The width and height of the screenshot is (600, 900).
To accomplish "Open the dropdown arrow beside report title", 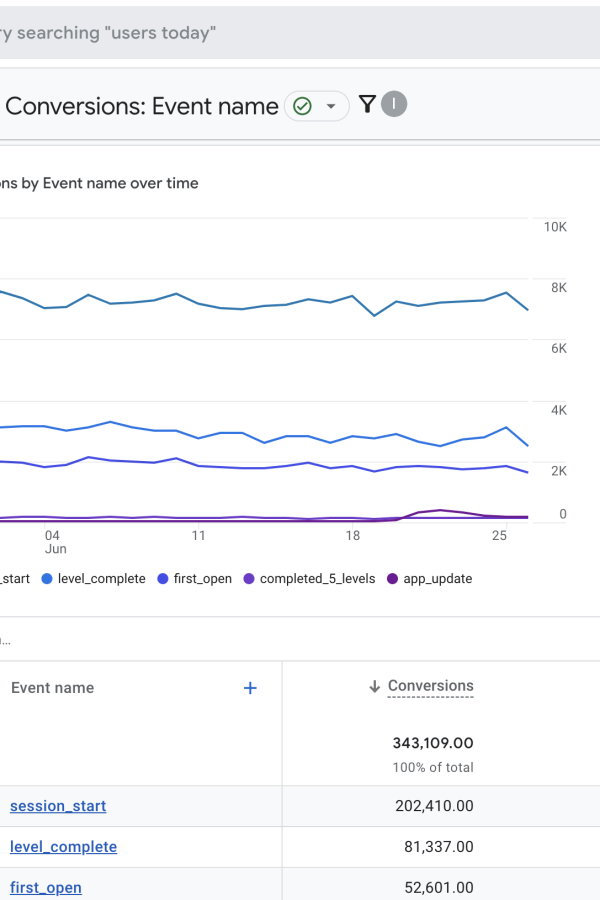I will 331,106.
